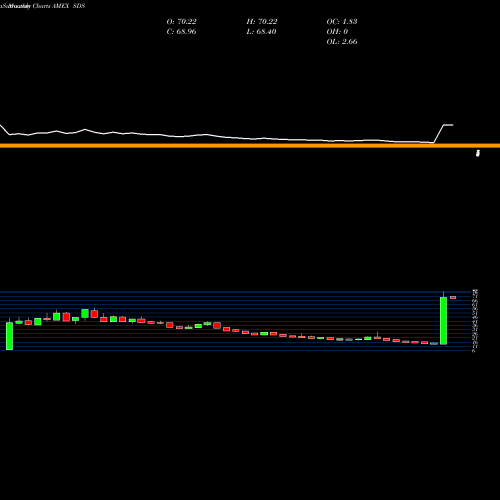Viewport: 500px width, 500px height.
Task: Click the last small red candle after the tall green one
Action: click(x=453, y=297)
